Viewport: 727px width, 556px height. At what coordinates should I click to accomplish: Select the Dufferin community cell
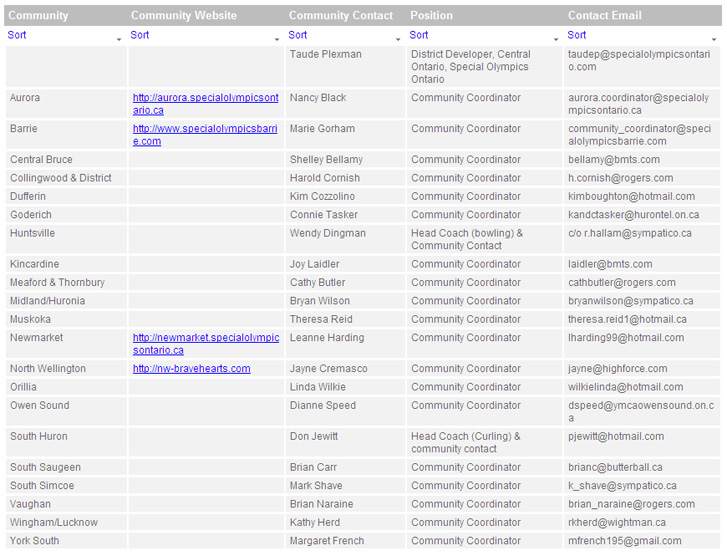66,197
